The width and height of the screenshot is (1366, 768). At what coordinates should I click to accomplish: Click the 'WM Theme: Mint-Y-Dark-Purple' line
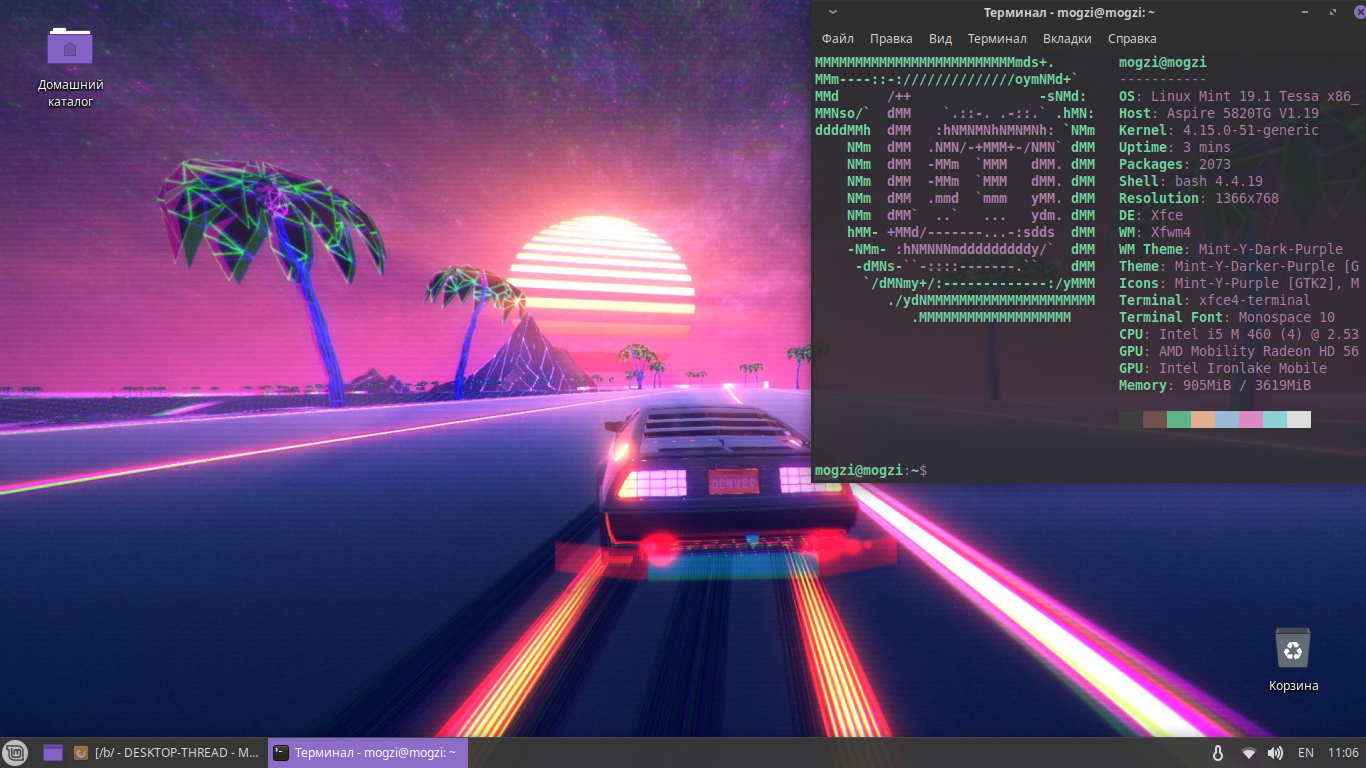(1231, 250)
